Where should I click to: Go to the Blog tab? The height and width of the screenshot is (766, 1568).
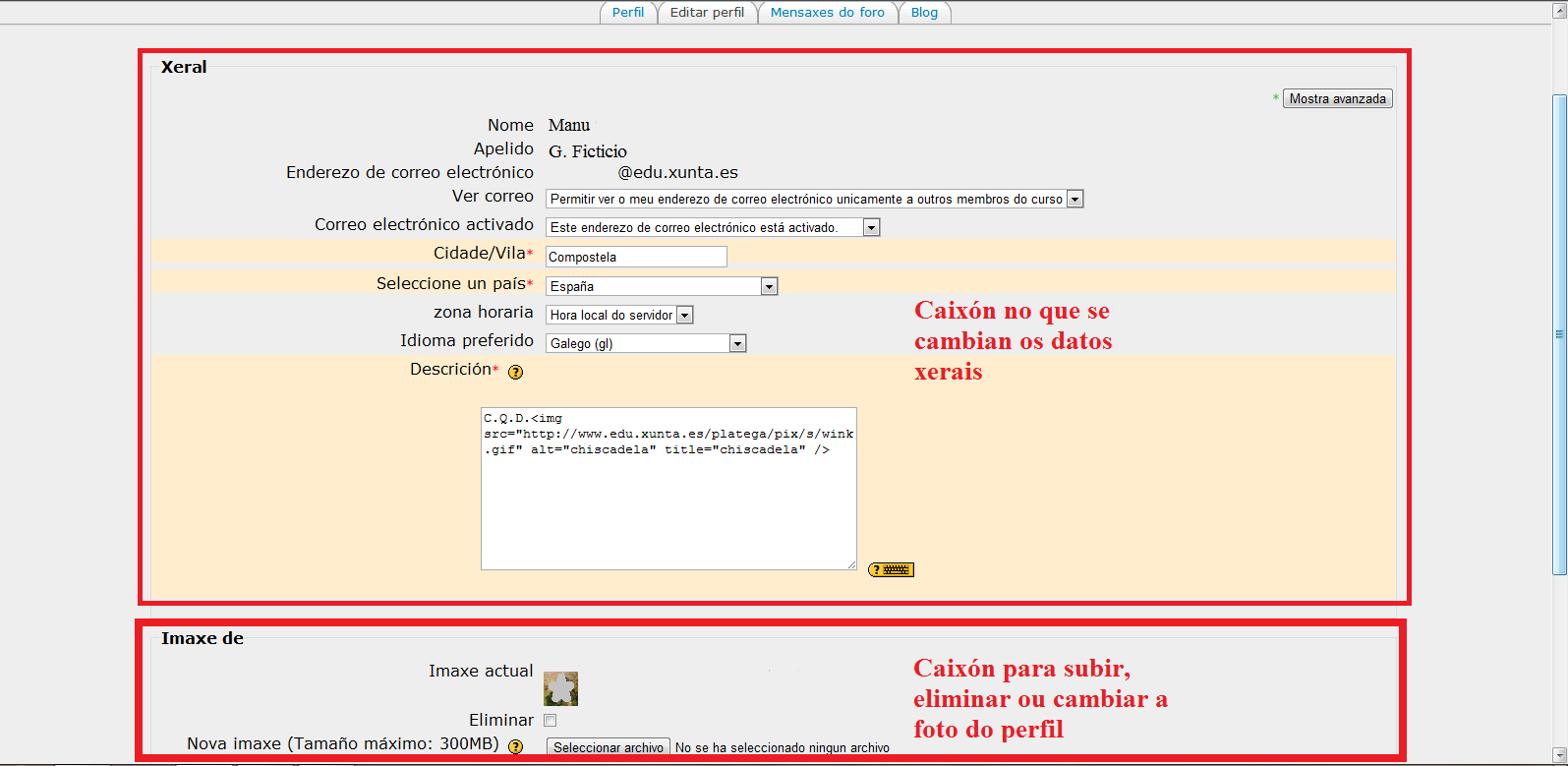click(x=924, y=13)
